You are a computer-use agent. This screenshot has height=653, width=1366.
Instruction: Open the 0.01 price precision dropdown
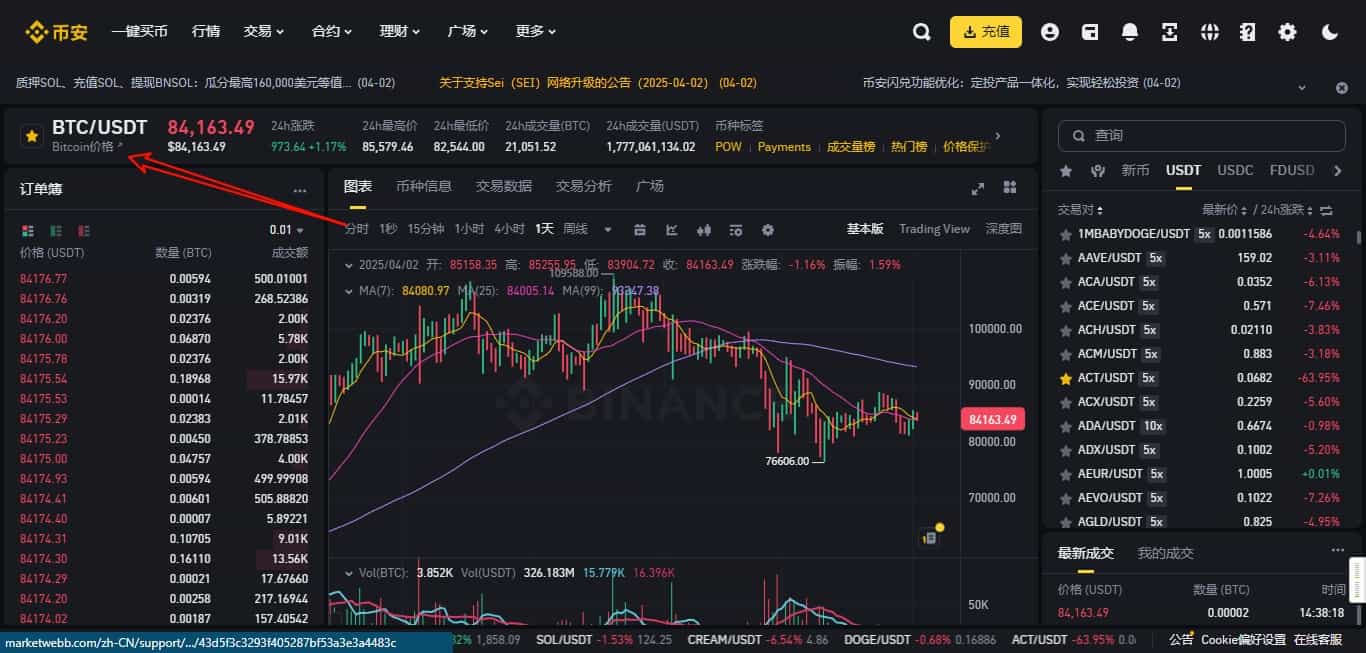[x=289, y=229]
